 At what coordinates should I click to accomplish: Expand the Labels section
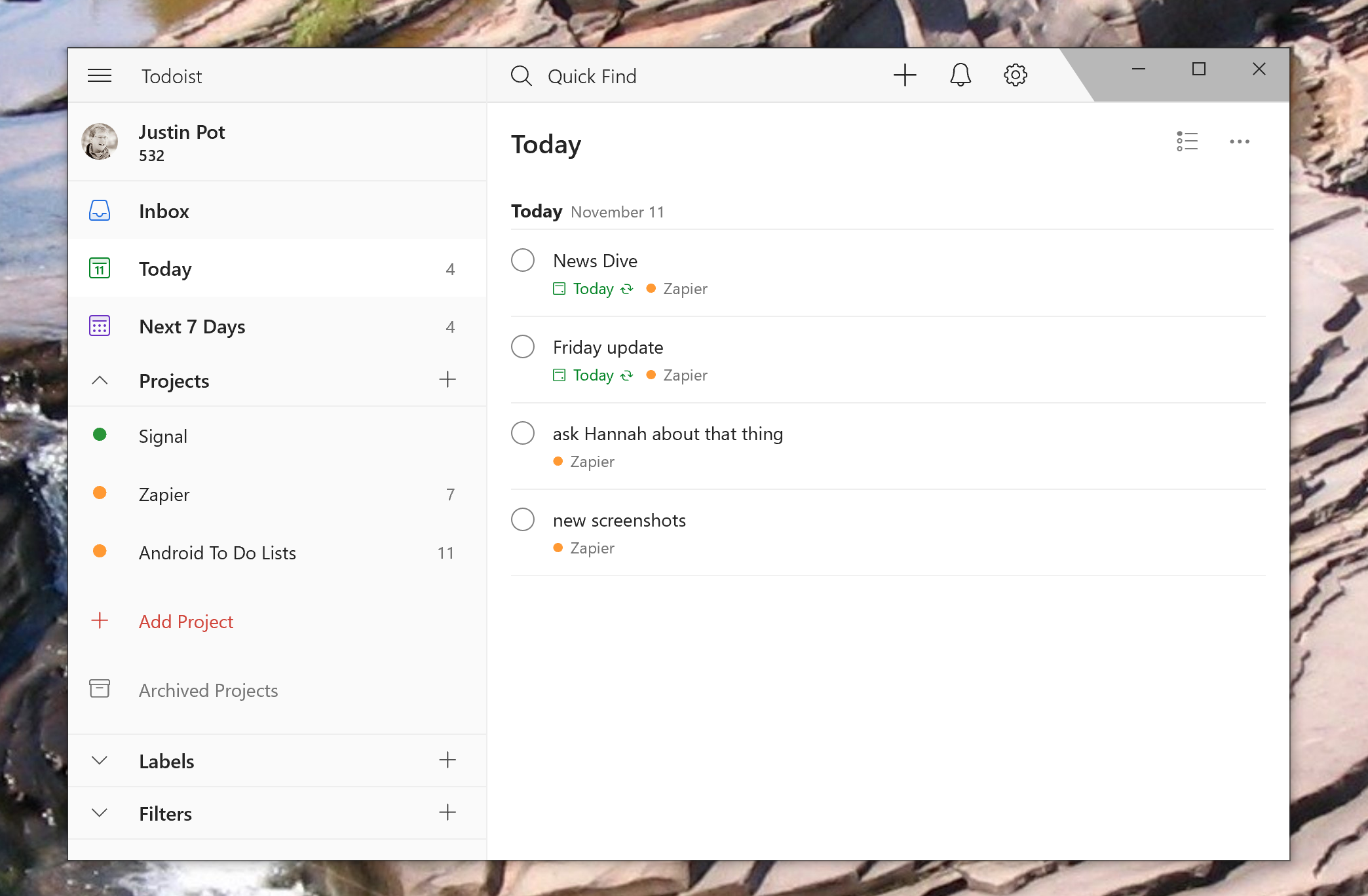point(99,761)
